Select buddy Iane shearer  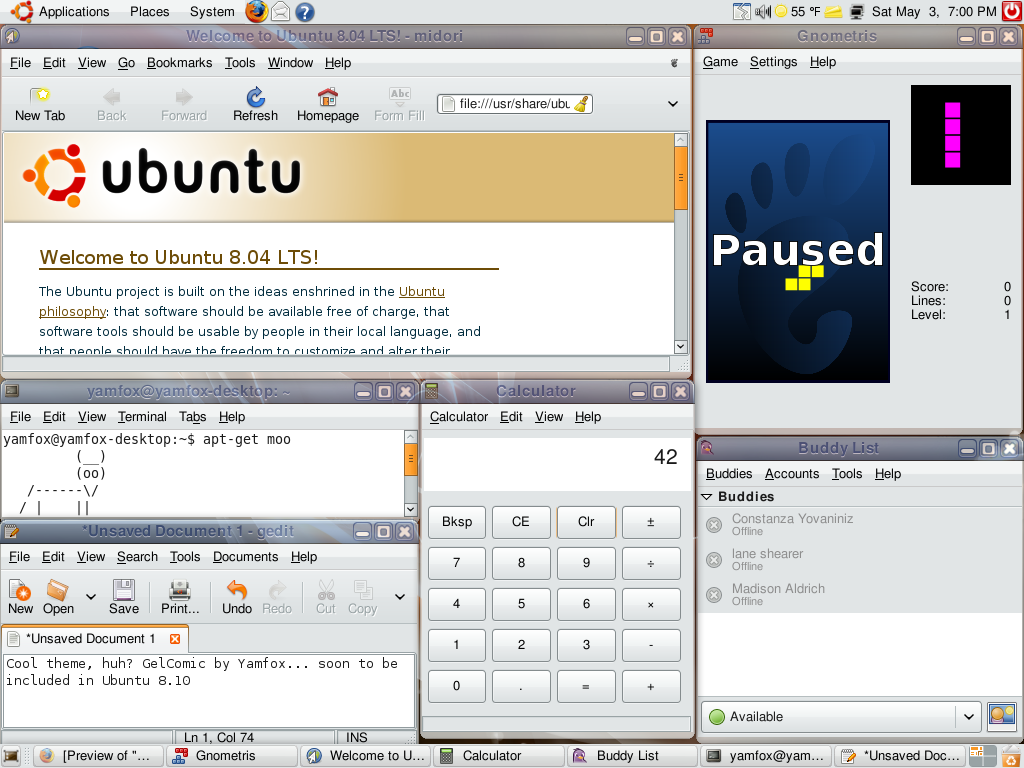point(859,559)
